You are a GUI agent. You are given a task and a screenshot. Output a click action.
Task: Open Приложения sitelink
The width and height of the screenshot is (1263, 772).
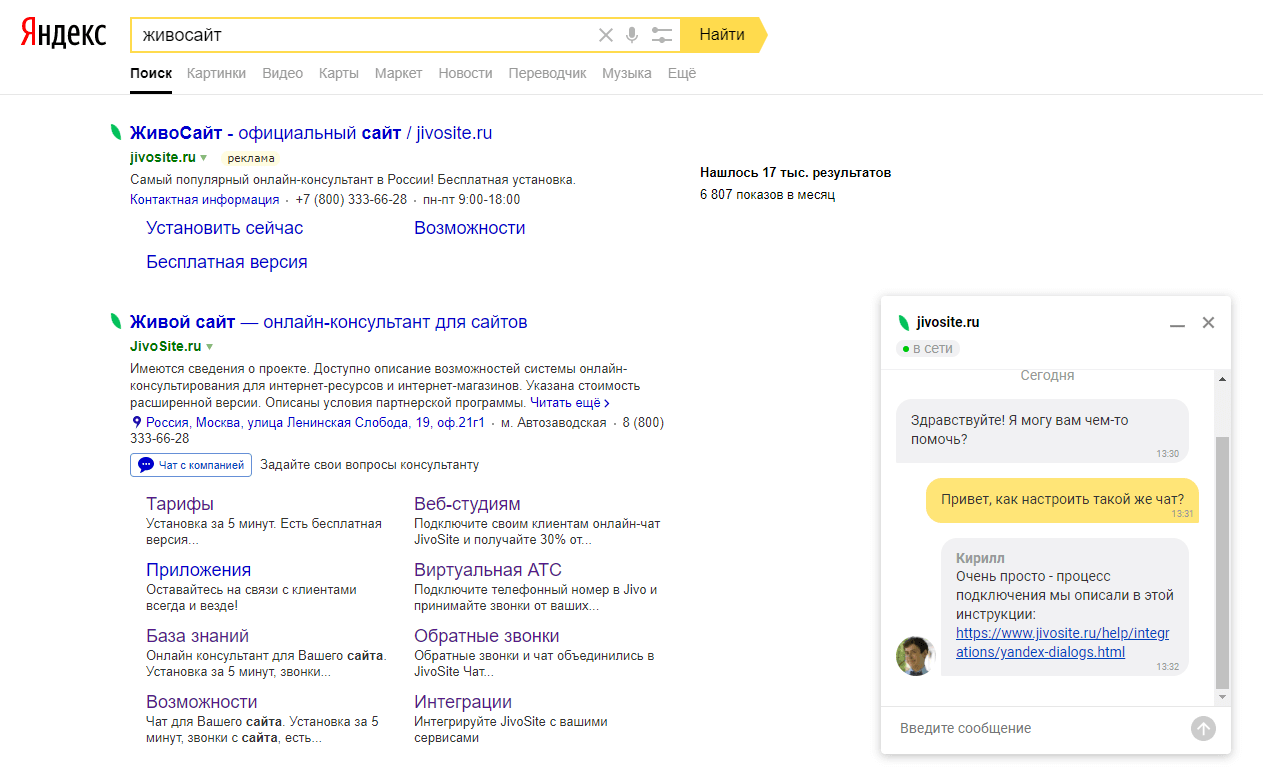pos(199,570)
